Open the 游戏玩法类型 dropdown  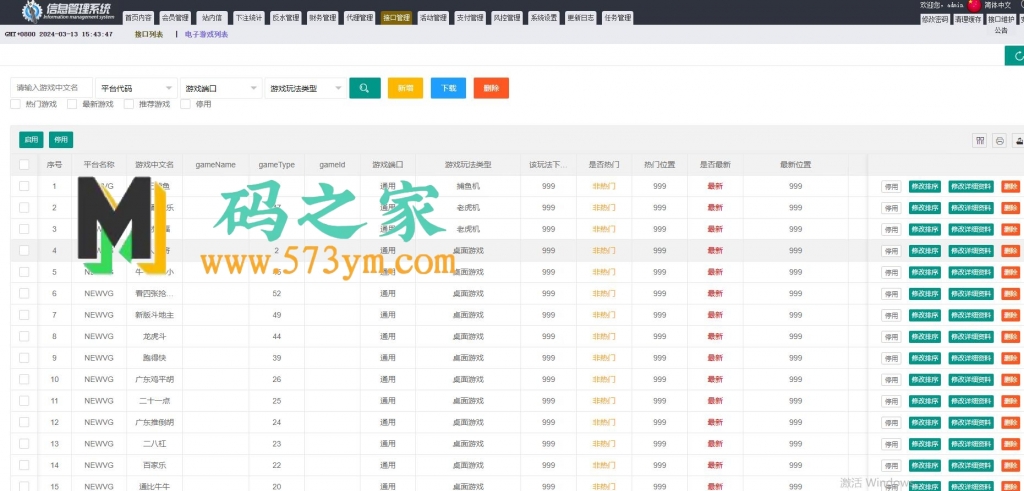(x=306, y=88)
